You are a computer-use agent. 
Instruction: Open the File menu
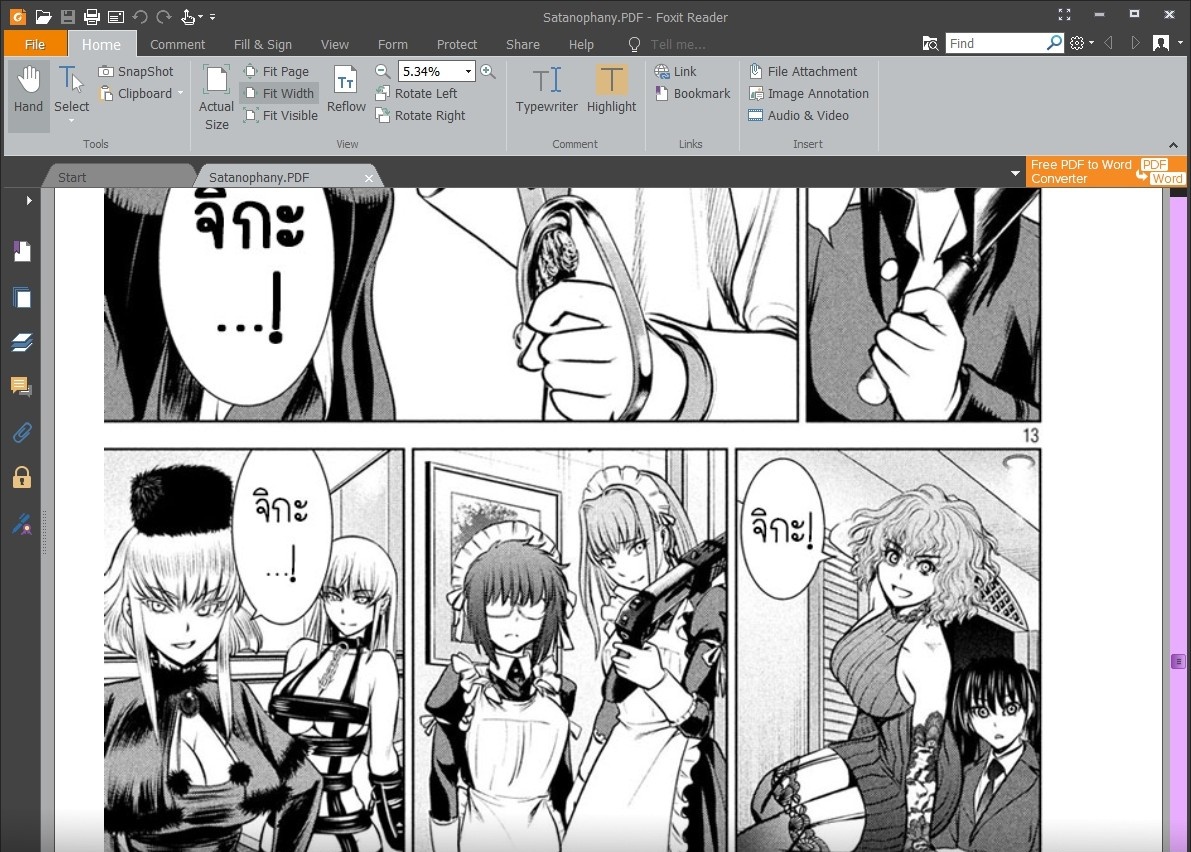coord(35,44)
